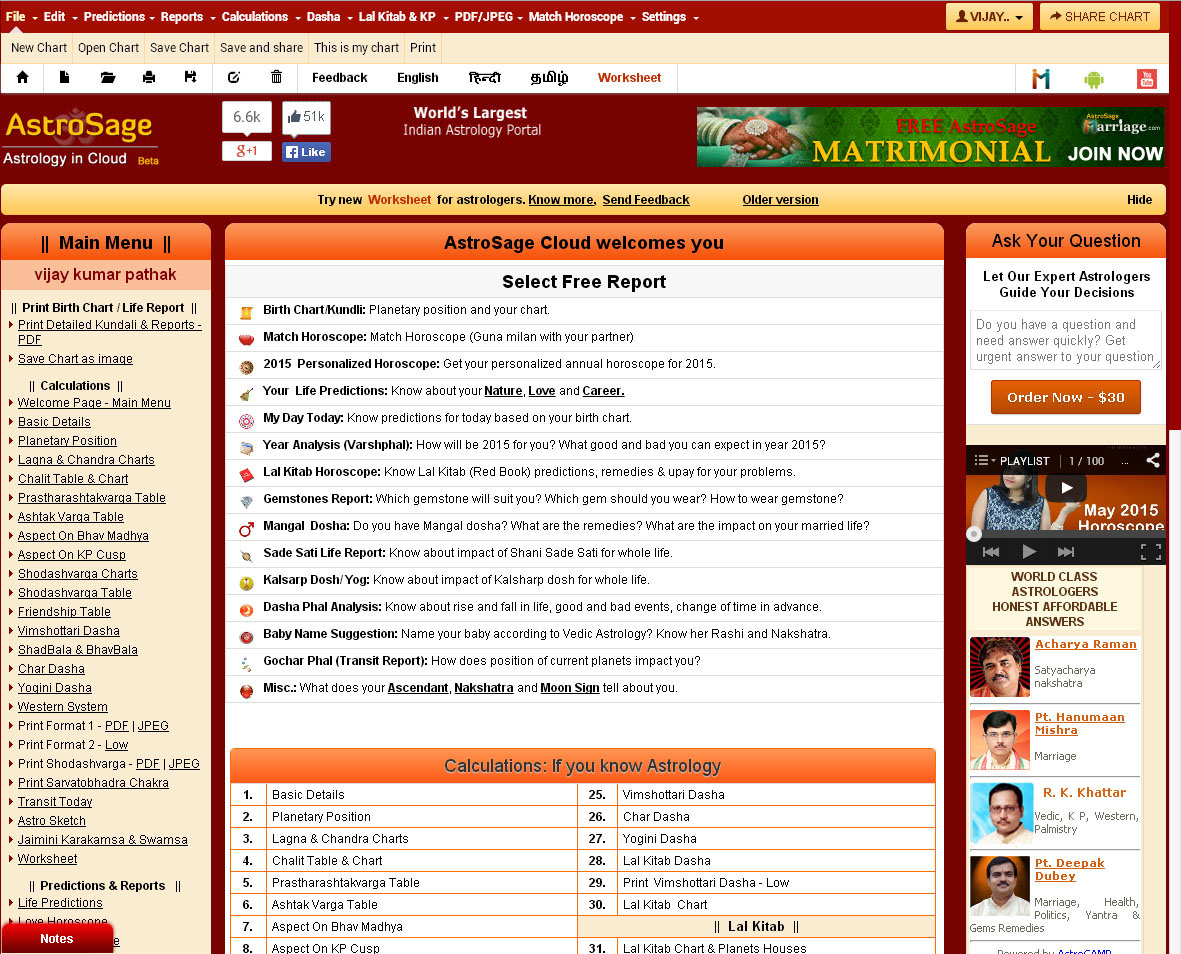The width and height of the screenshot is (1181, 954).
Task: Click table row 2 Planetary Position
Action: pos(404,816)
